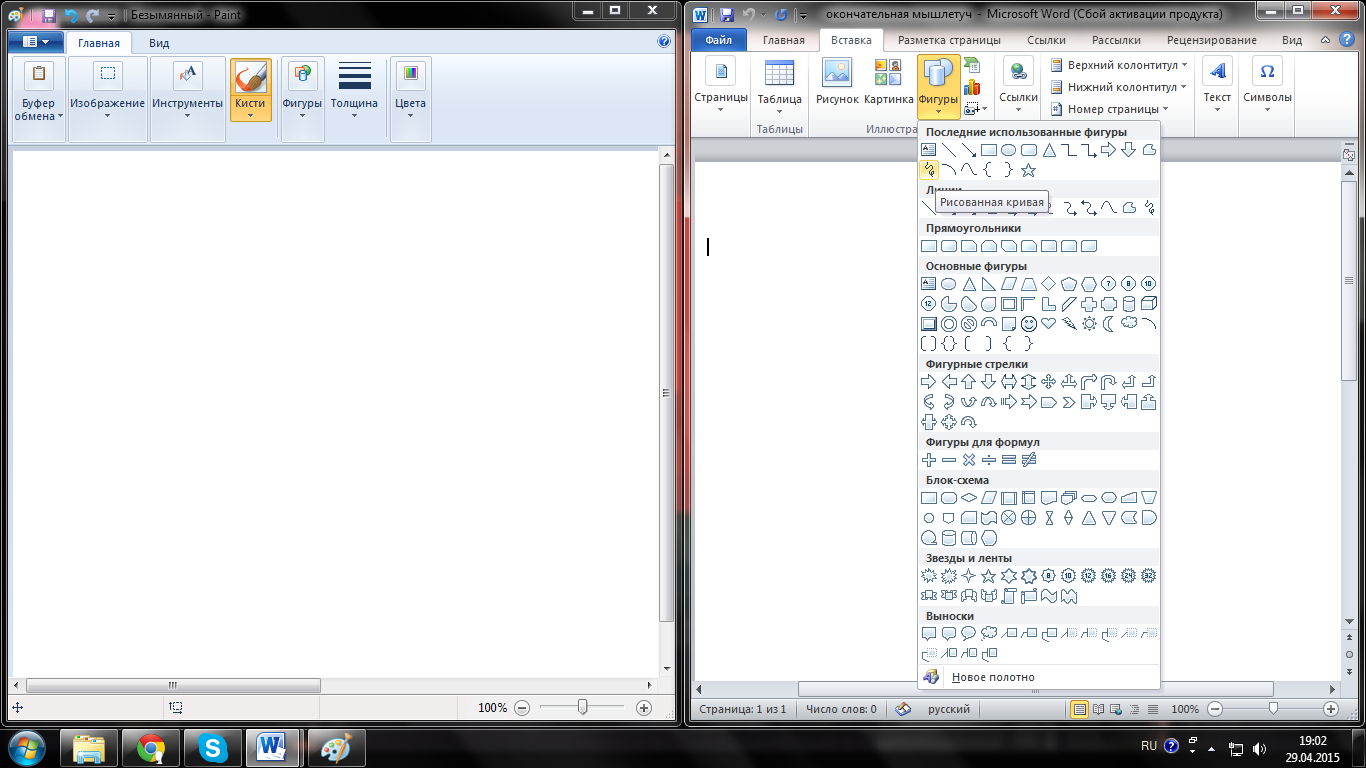Expand Цвета colors group in Paint
1366x768 pixels.
(410, 98)
